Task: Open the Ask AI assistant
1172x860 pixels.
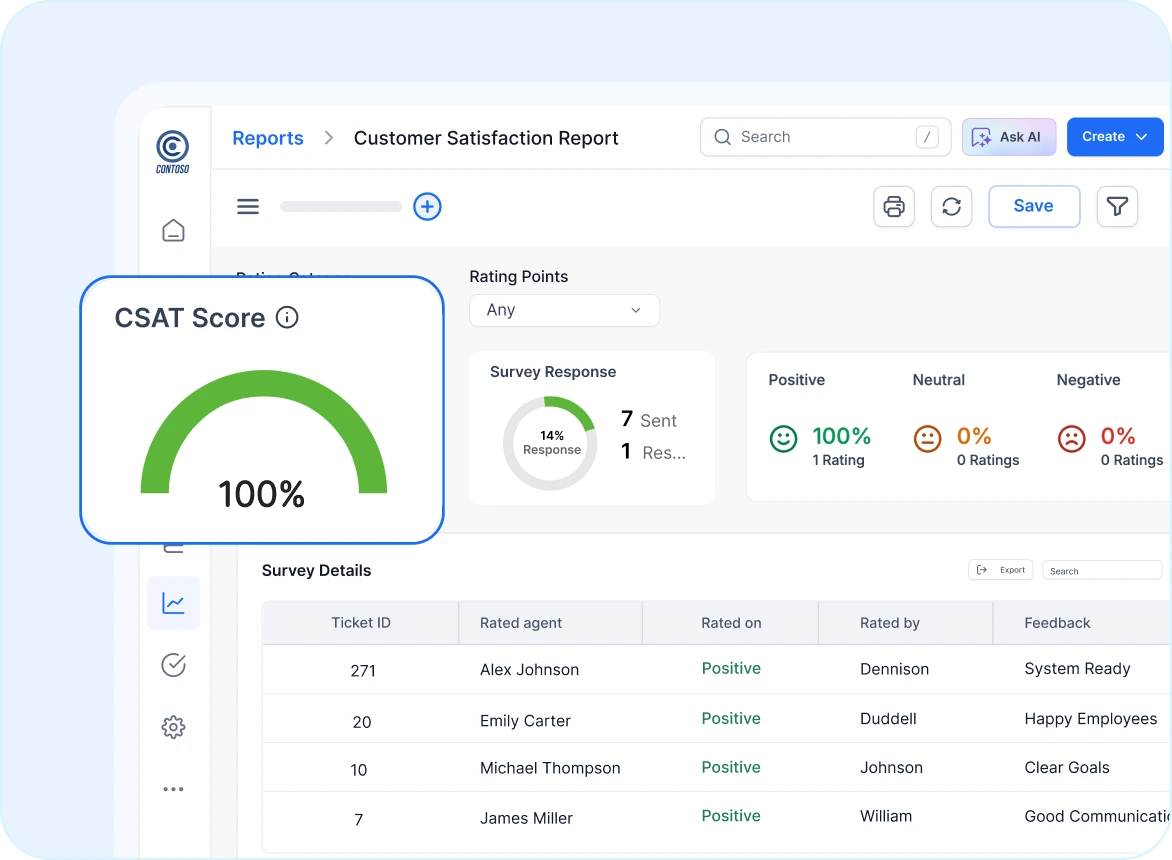Action: [1009, 137]
